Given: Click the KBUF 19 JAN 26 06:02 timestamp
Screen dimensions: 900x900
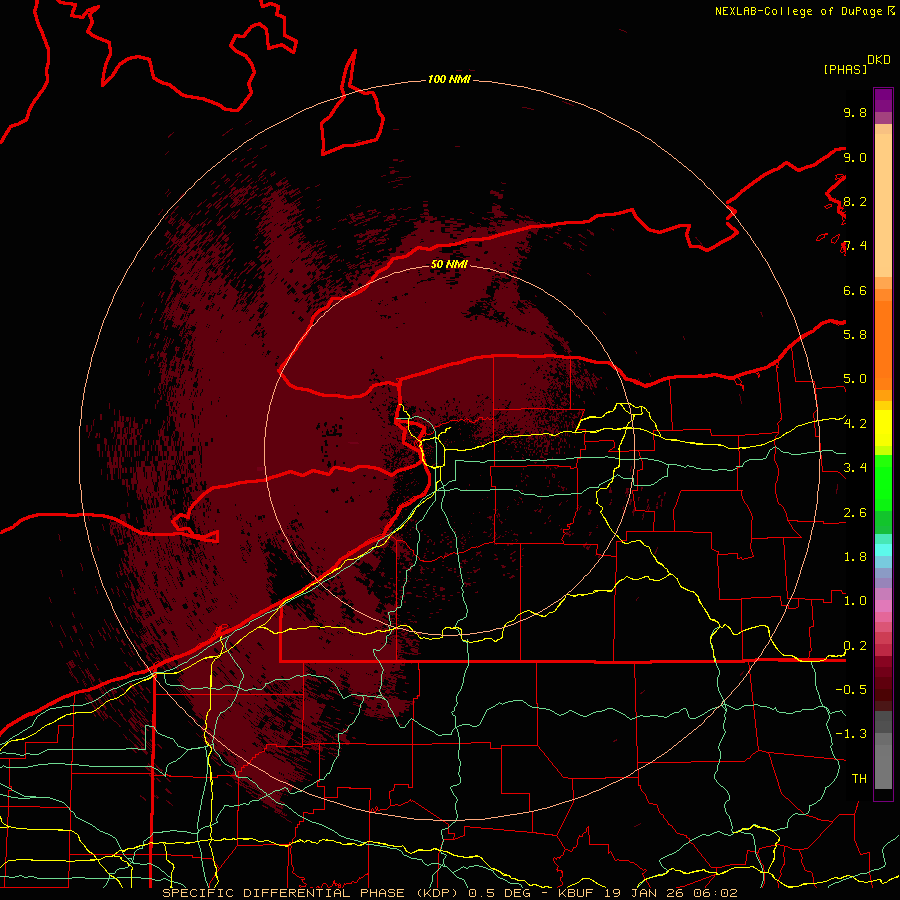Looking at the screenshot, I should tap(647, 893).
